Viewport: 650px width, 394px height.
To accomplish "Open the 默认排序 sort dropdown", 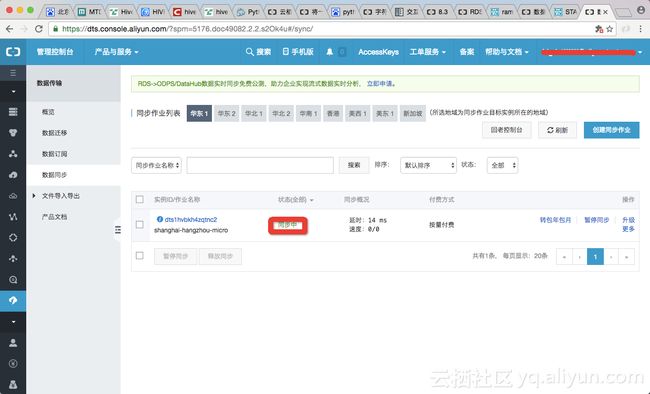I will (428, 165).
